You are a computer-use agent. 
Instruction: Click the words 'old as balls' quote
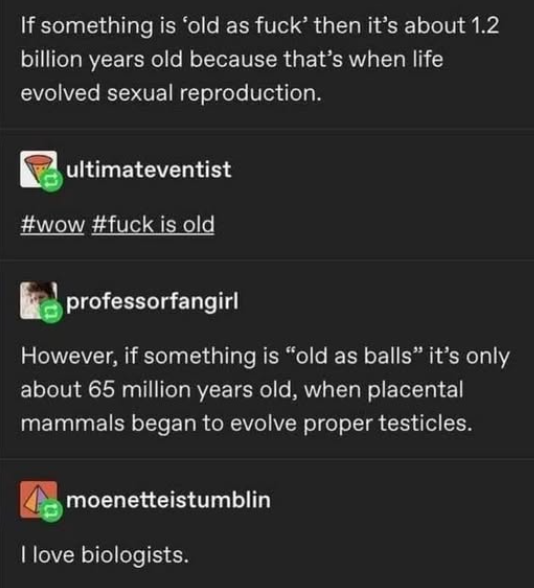click(x=354, y=356)
